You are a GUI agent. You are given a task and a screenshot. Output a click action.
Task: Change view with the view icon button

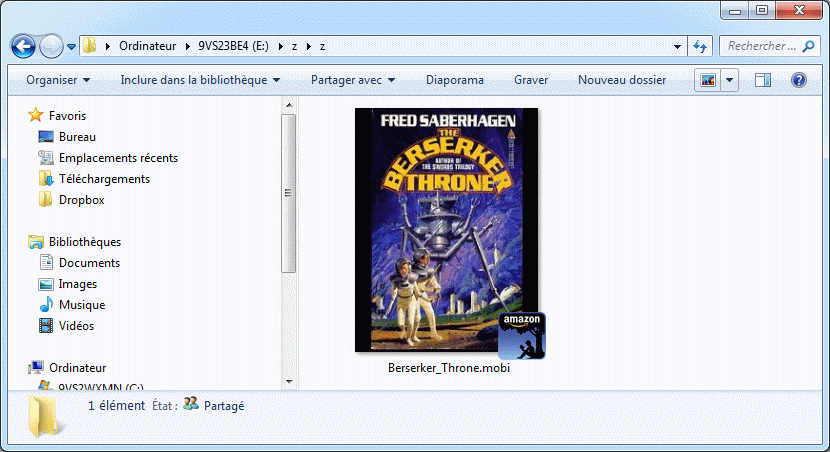[x=708, y=80]
